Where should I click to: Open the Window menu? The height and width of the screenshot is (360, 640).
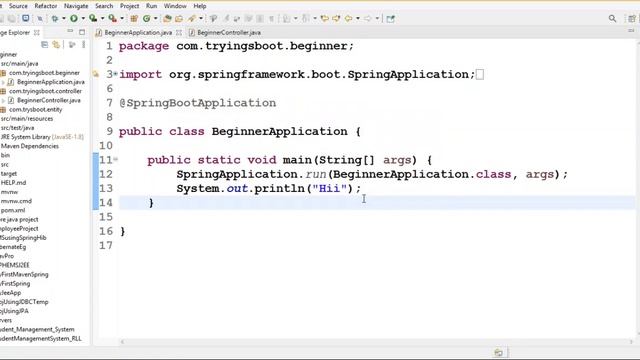(175, 6)
